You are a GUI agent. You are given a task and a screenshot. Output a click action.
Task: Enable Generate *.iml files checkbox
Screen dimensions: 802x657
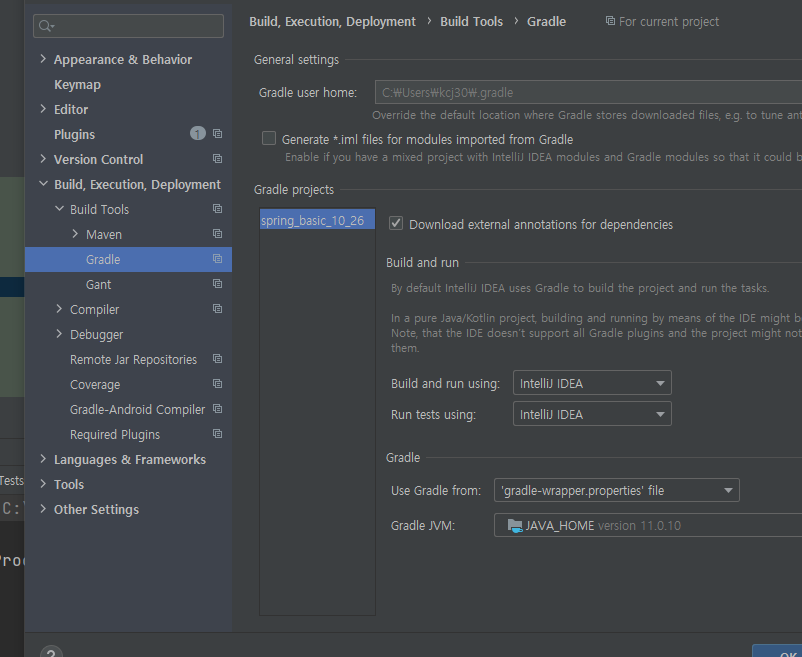[269, 139]
